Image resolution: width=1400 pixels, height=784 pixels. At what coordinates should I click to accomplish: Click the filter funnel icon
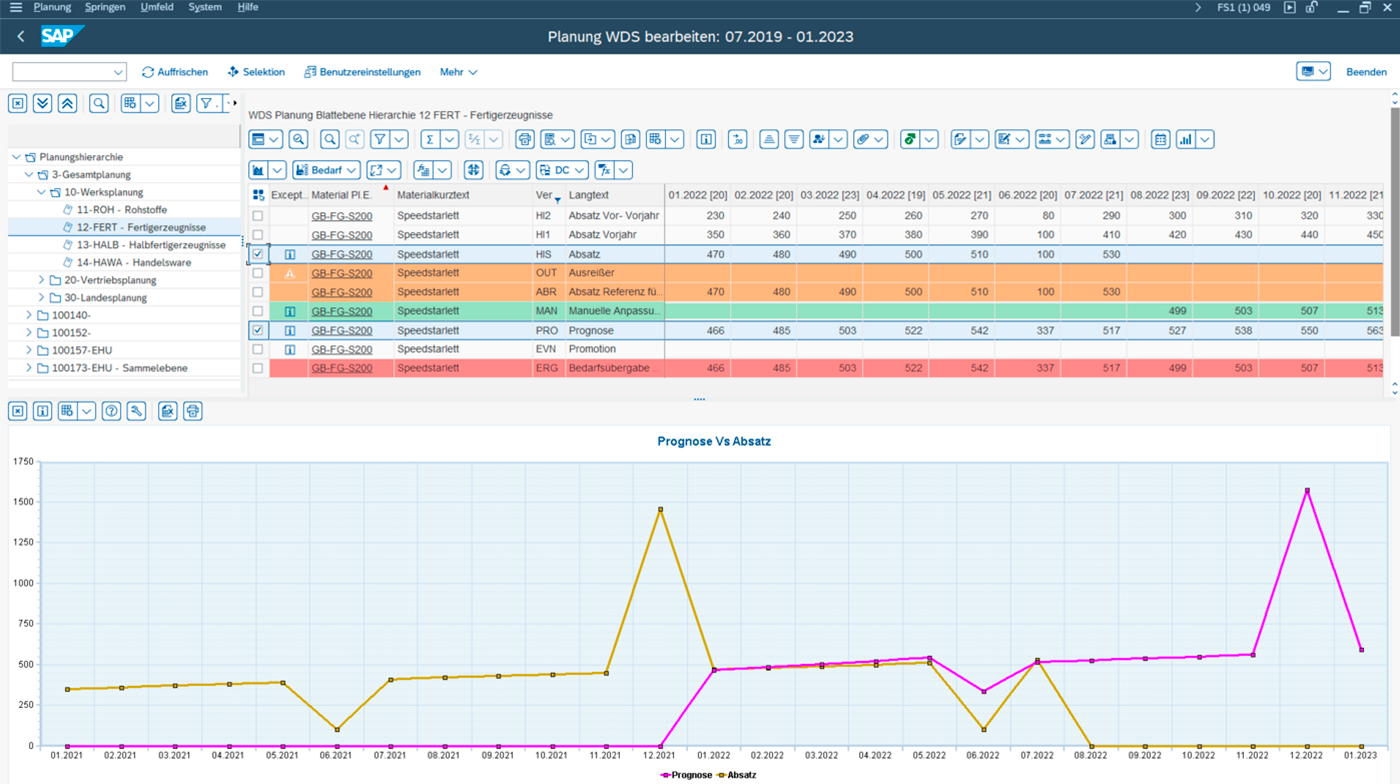tap(379, 139)
